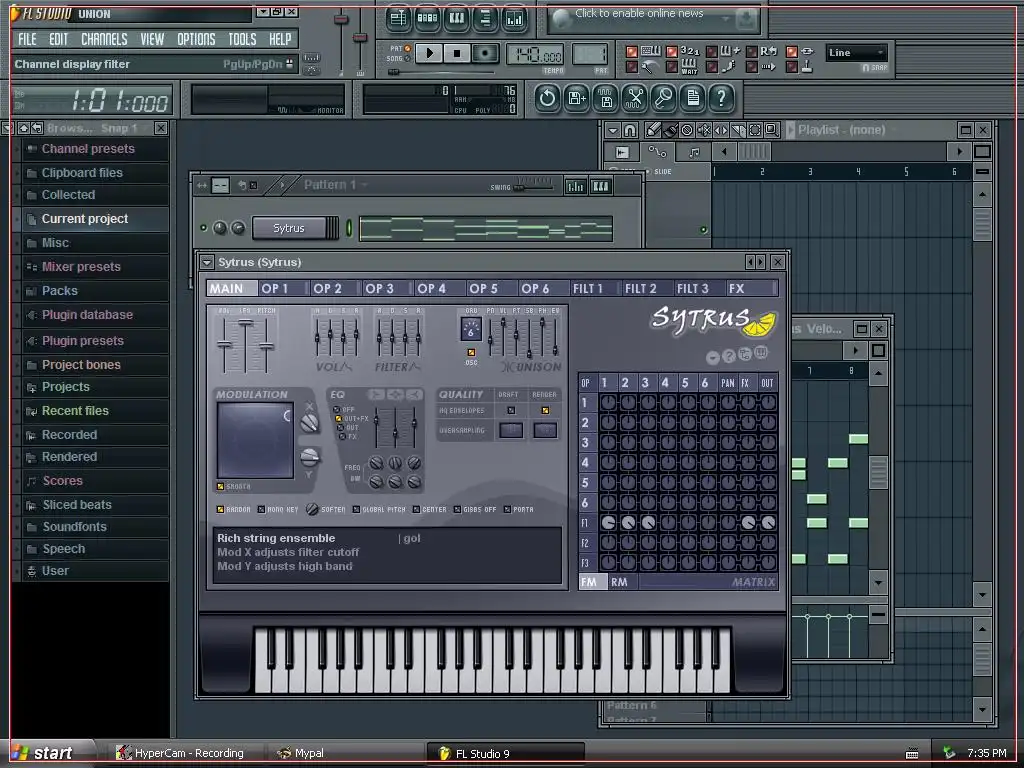
Task: Open the FILE menu
Action: 27,39
